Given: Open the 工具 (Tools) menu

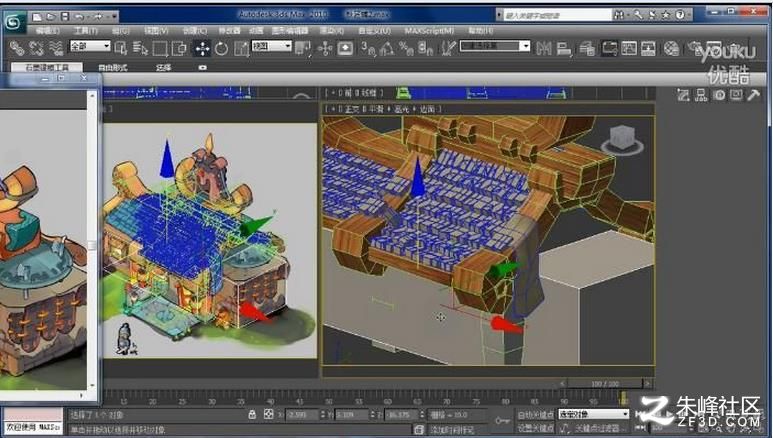Looking at the screenshot, I should coord(86,31).
